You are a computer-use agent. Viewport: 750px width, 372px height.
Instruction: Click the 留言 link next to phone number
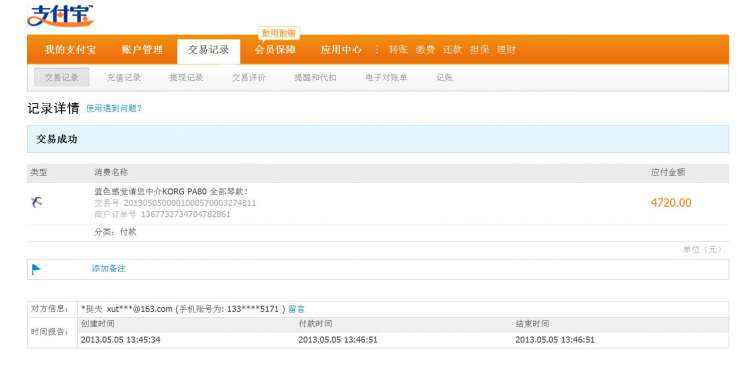pyautogui.click(x=297, y=309)
